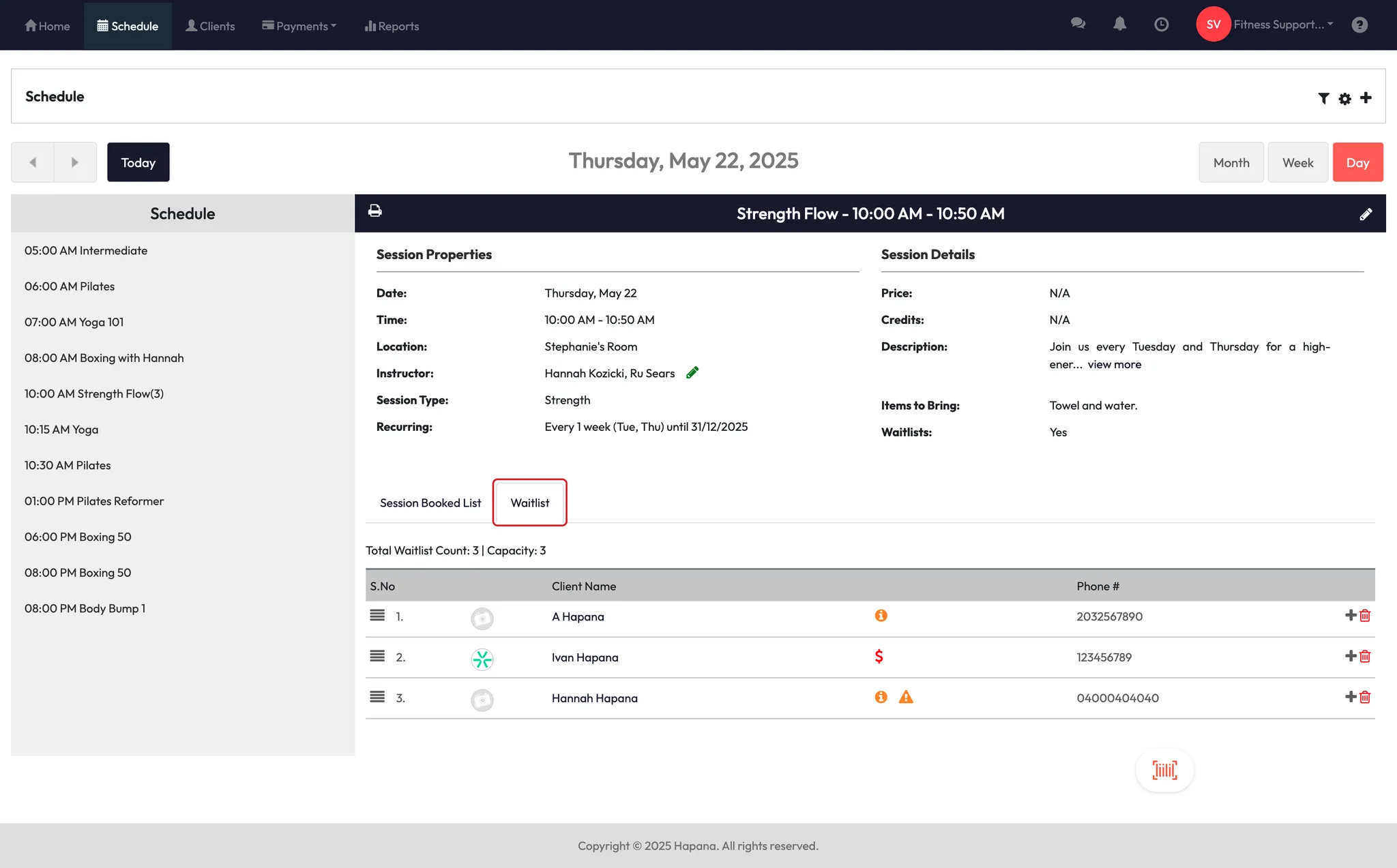This screenshot has width=1397, height=868.
Task: Select 10:15 AM Yoga in schedule list
Action: pos(61,430)
